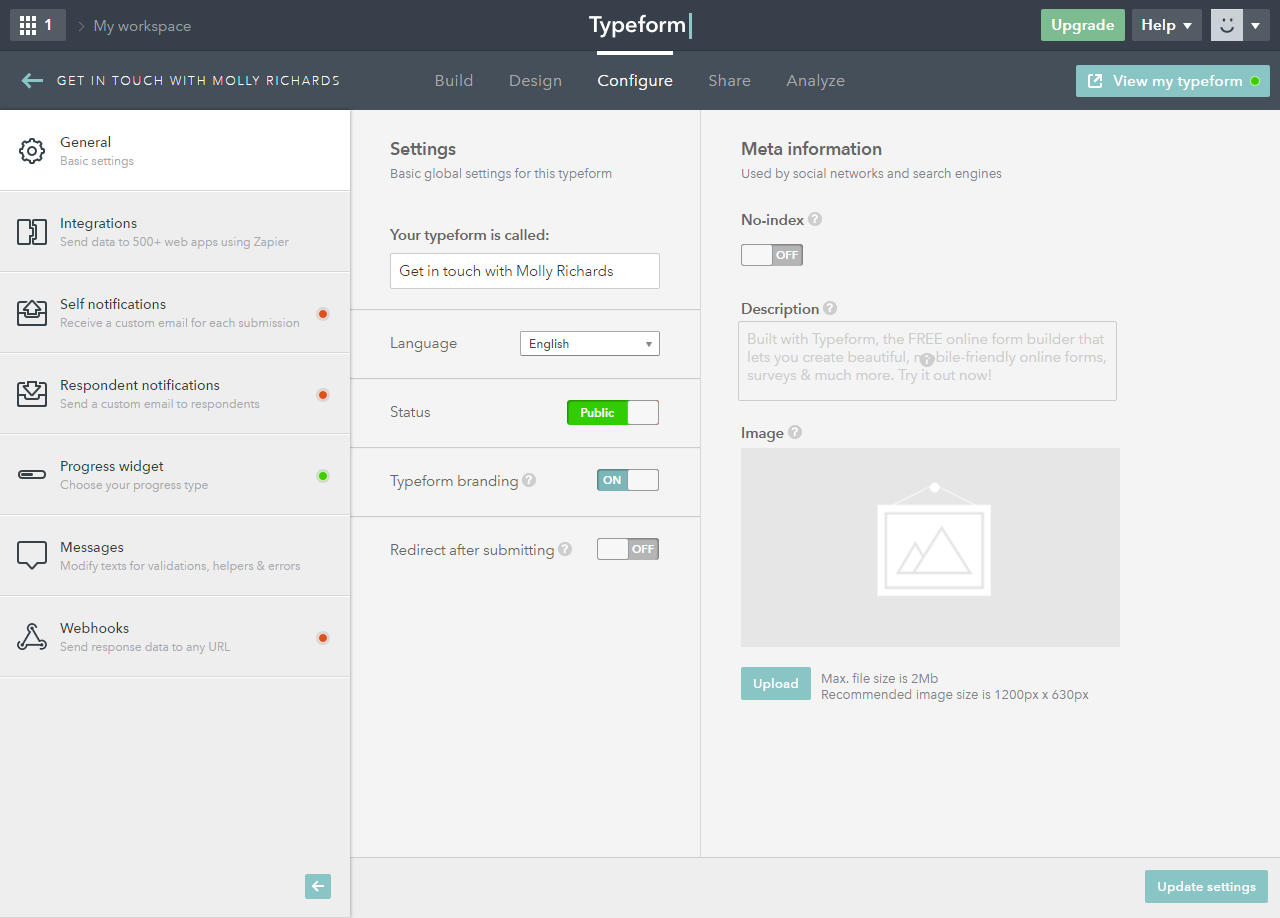Click the typeform name input field
This screenshot has height=918, width=1280.
(x=525, y=271)
